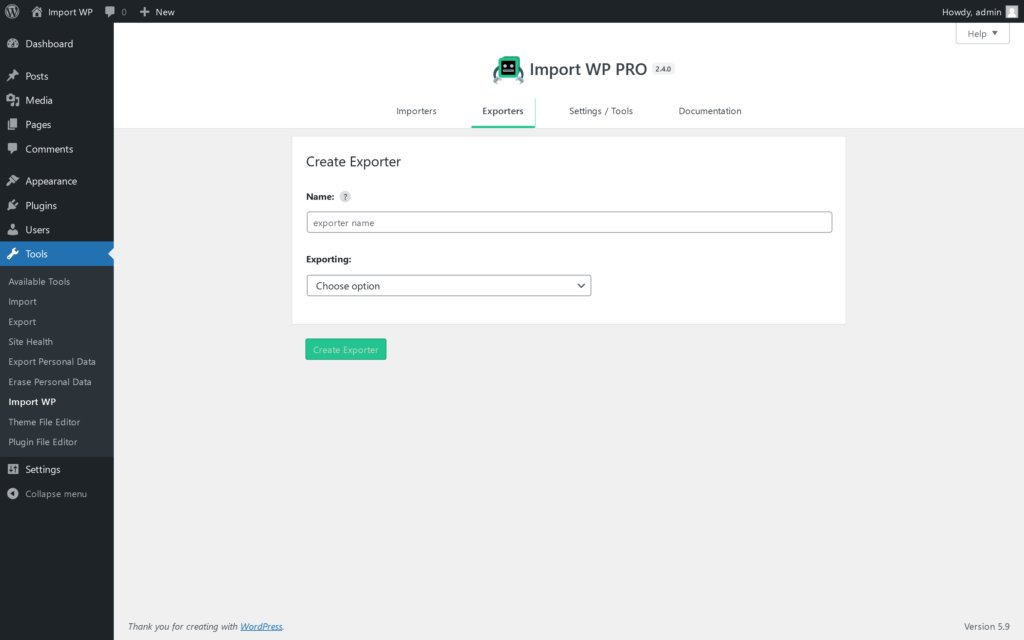Click the Tools wrench icon
Image resolution: width=1024 pixels, height=640 pixels.
tap(12, 253)
